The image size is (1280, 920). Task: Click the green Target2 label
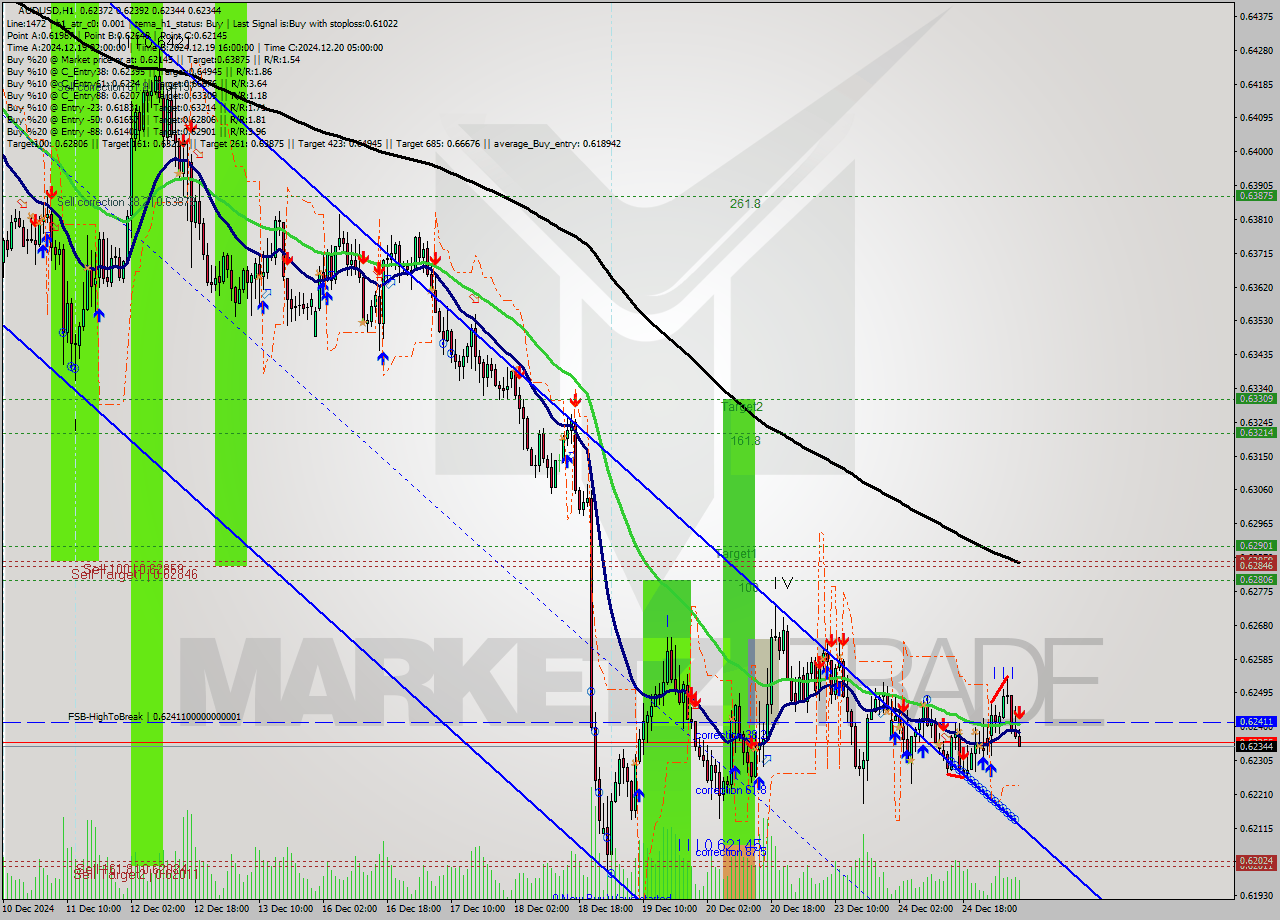(742, 407)
